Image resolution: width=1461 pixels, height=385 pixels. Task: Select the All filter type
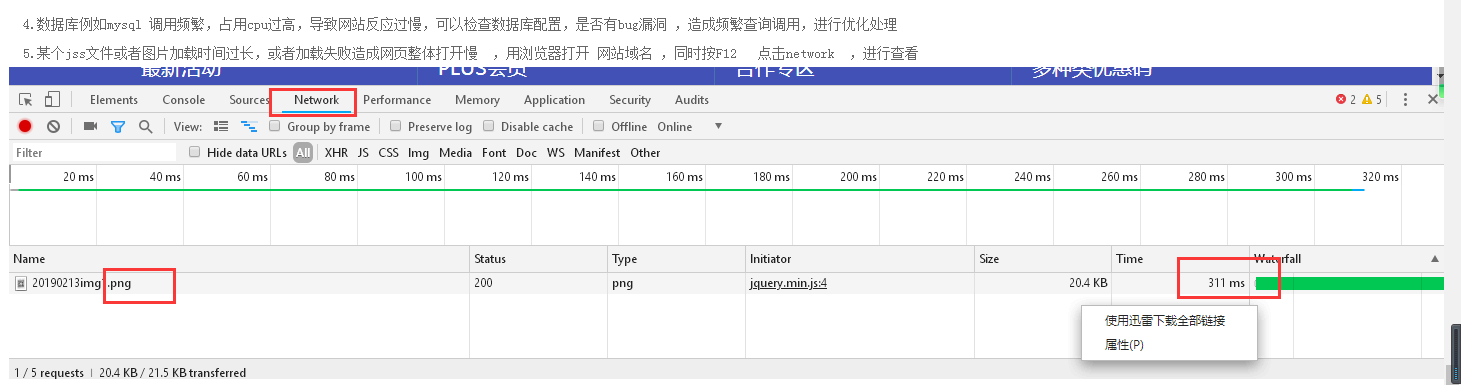[303, 153]
